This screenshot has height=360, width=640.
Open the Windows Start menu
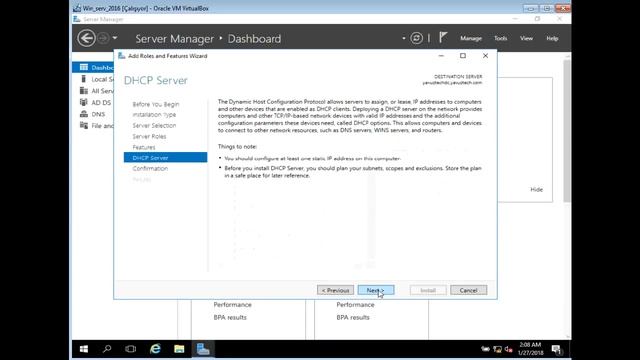(x=84, y=349)
